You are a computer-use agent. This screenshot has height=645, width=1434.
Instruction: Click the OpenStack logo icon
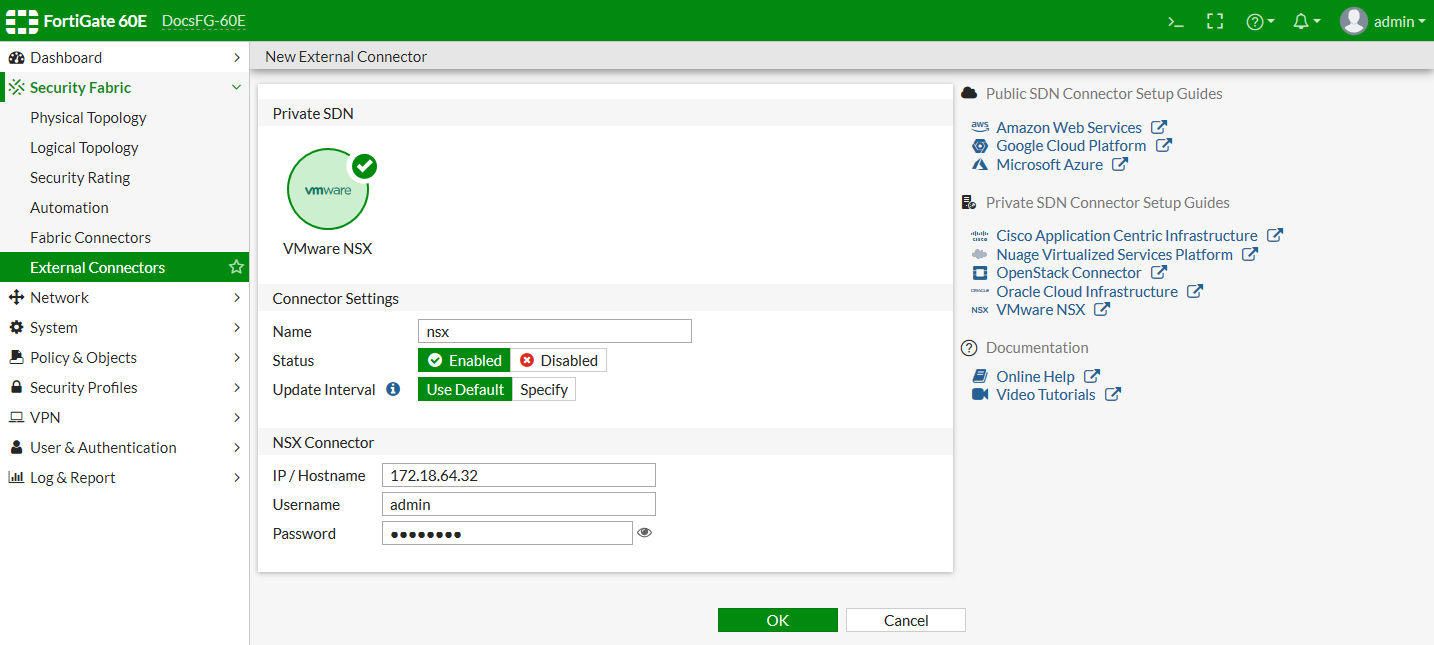coord(980,273)
